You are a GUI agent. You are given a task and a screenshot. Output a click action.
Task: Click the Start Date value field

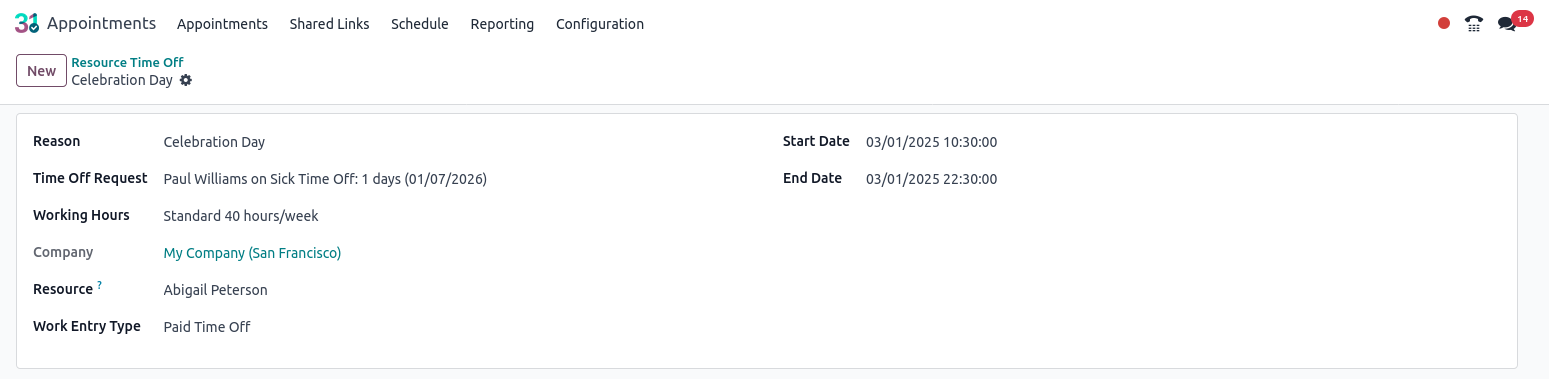coord(1183,142)
